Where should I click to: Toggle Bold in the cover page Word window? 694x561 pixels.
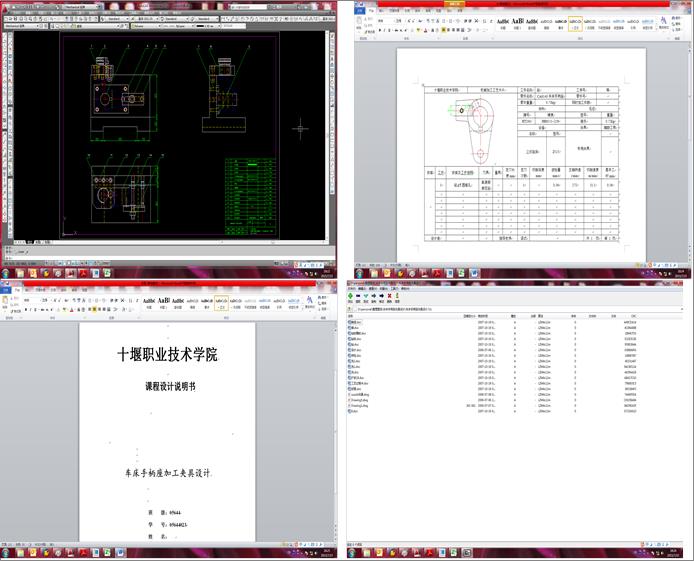(26, 310)
